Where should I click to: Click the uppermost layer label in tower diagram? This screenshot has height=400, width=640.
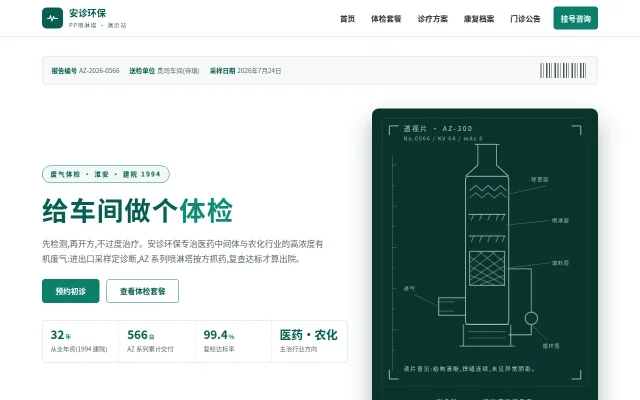tap(540, 180)
